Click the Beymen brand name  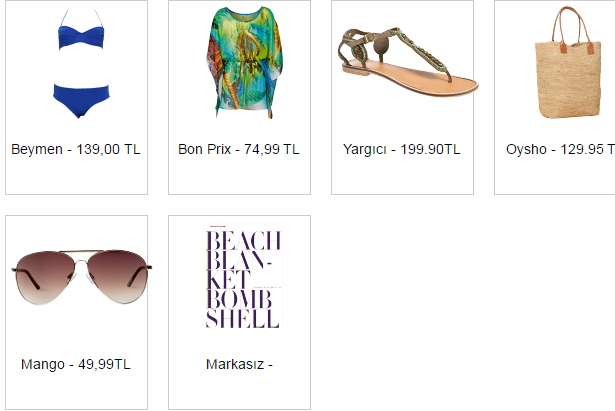click(37, 149)
